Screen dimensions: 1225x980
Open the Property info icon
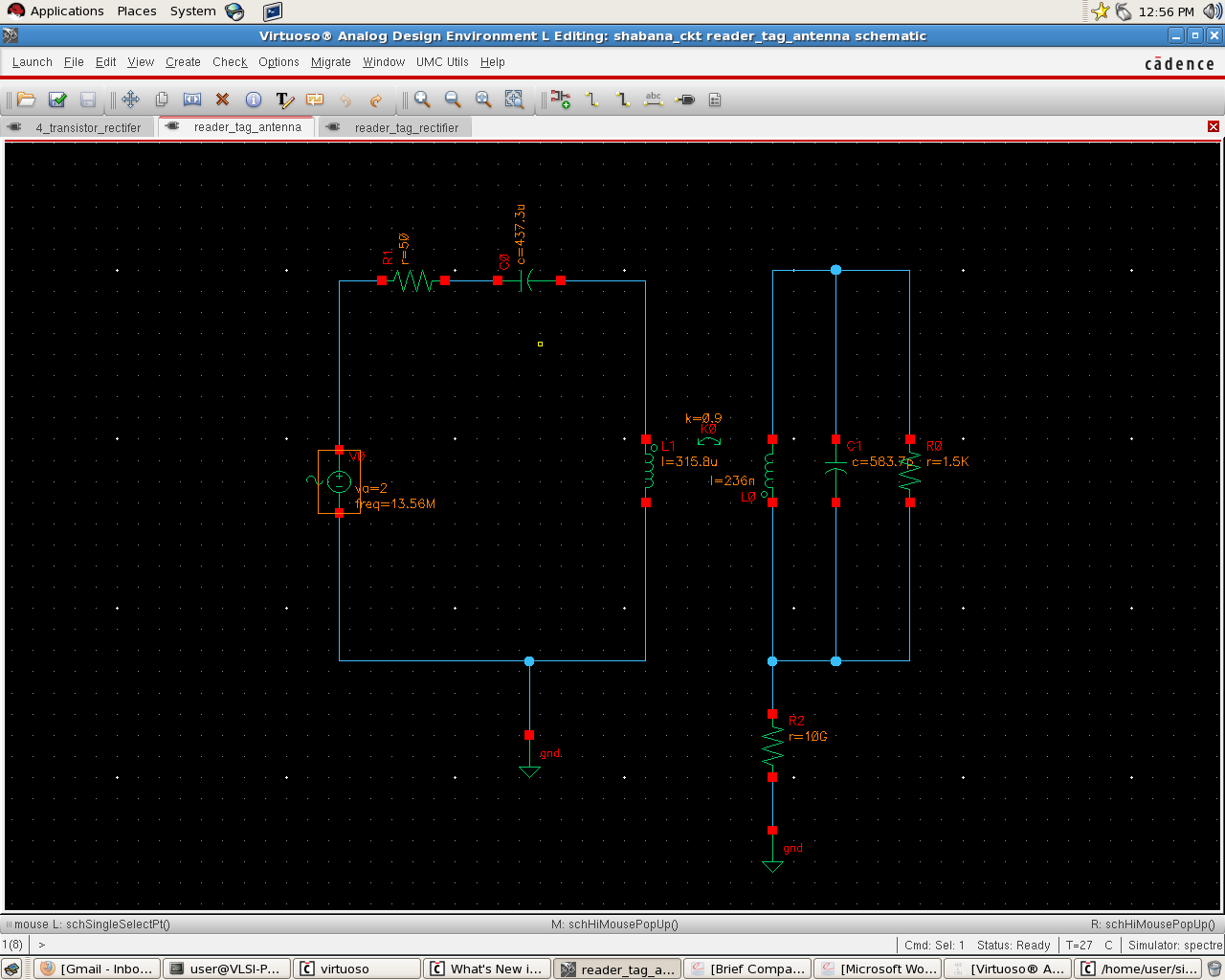click(254, 100)
